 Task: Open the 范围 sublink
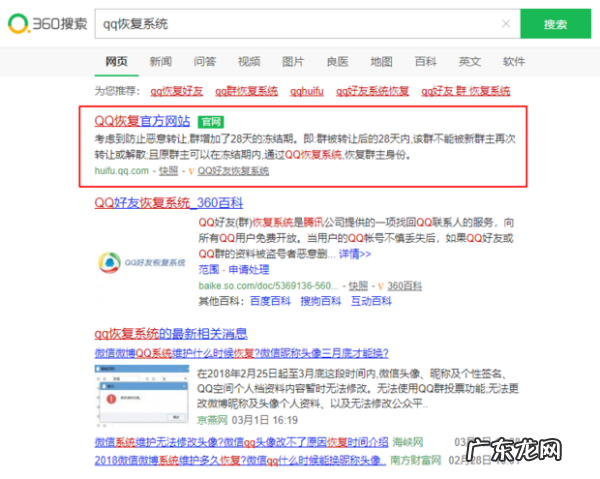coord(209,270)
